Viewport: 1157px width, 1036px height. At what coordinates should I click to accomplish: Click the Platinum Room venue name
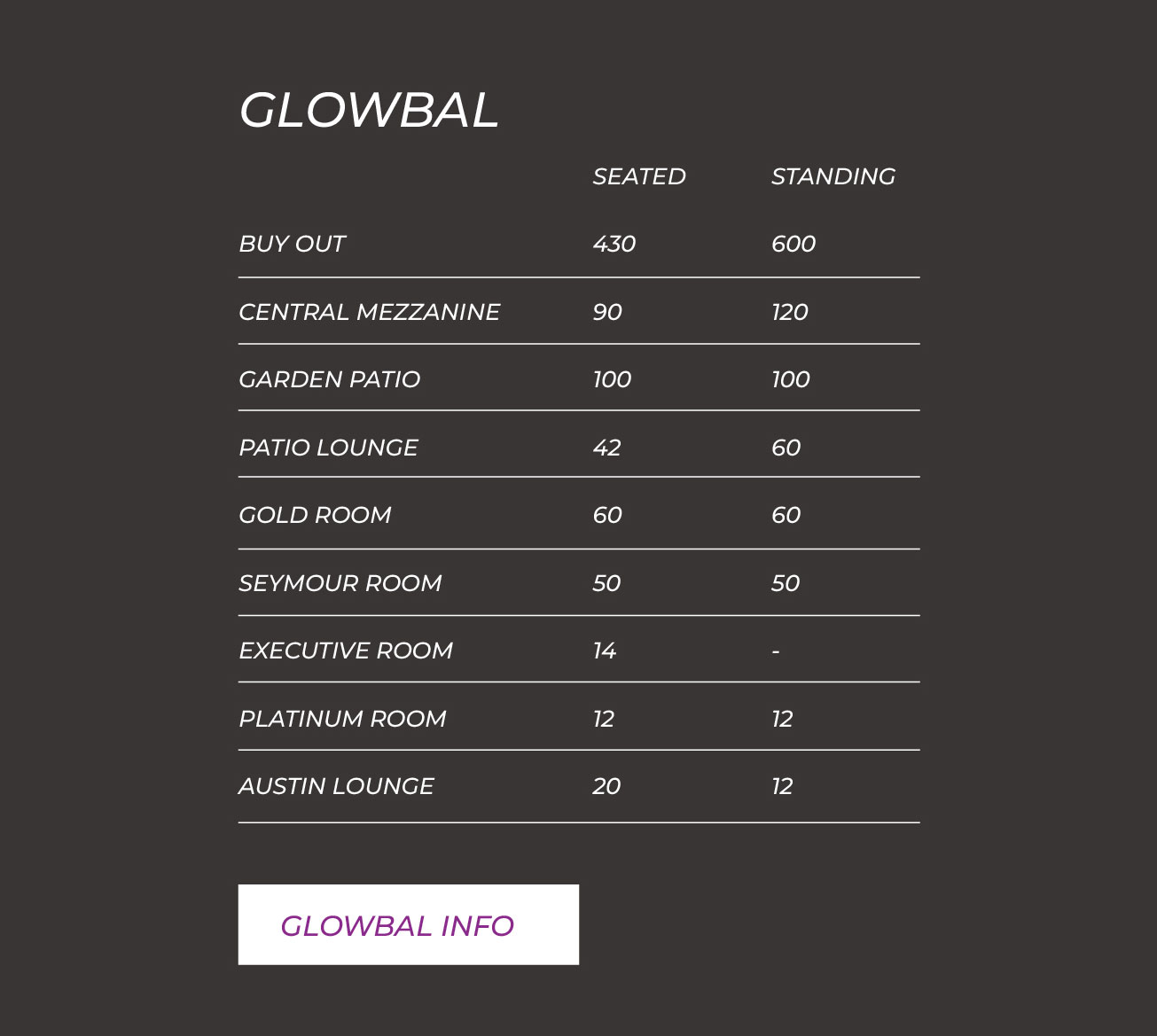point(342,719)
